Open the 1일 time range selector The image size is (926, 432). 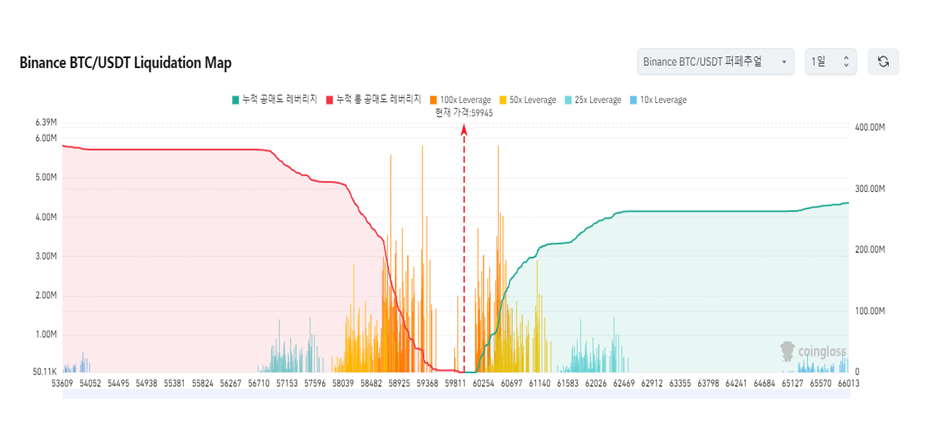point(830,61)
